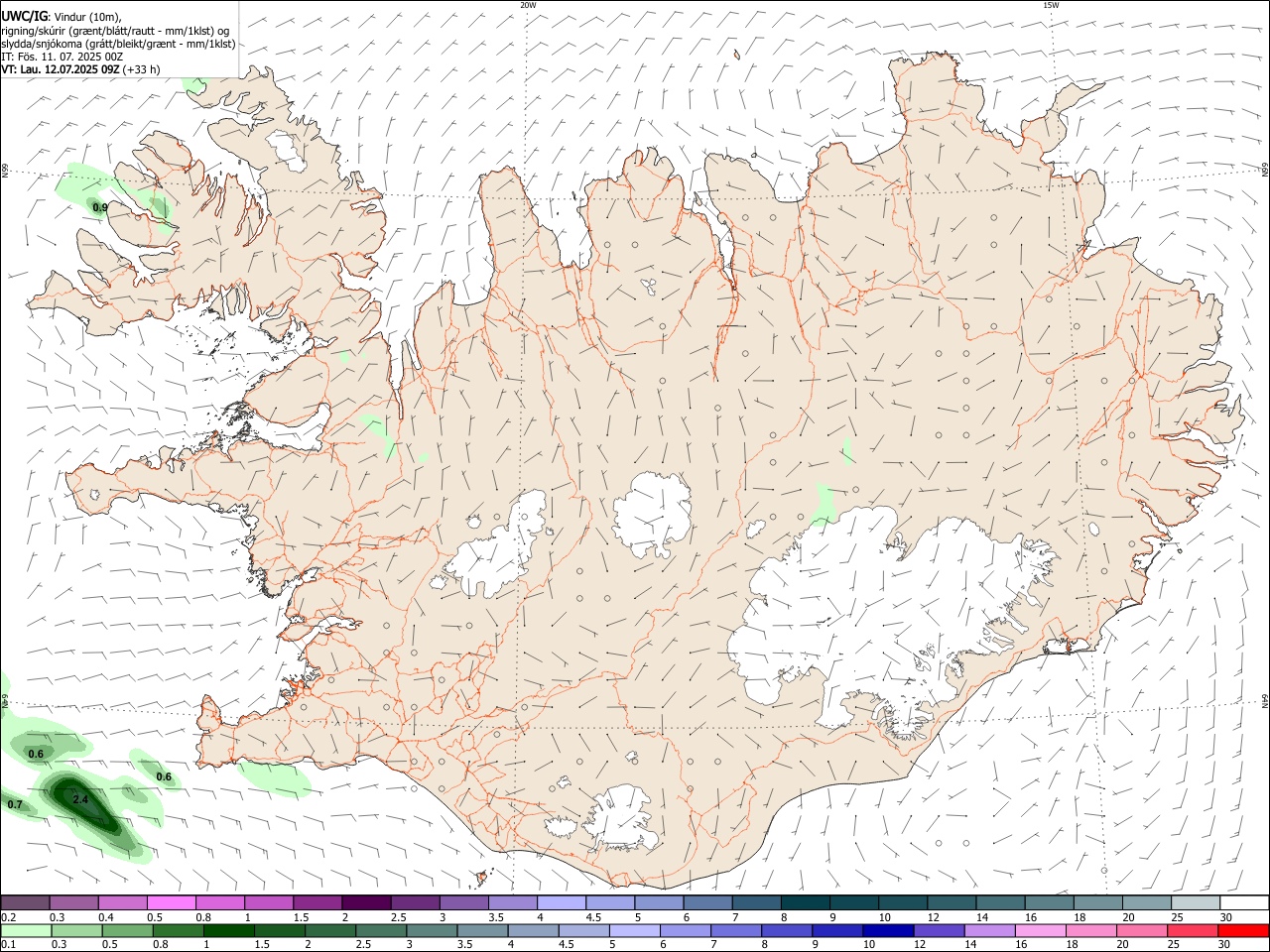Screen dimensions: 1270x952
Task: Pick the pale green rain swatch labeled 0.1
Action: click(x=27, y=930)
